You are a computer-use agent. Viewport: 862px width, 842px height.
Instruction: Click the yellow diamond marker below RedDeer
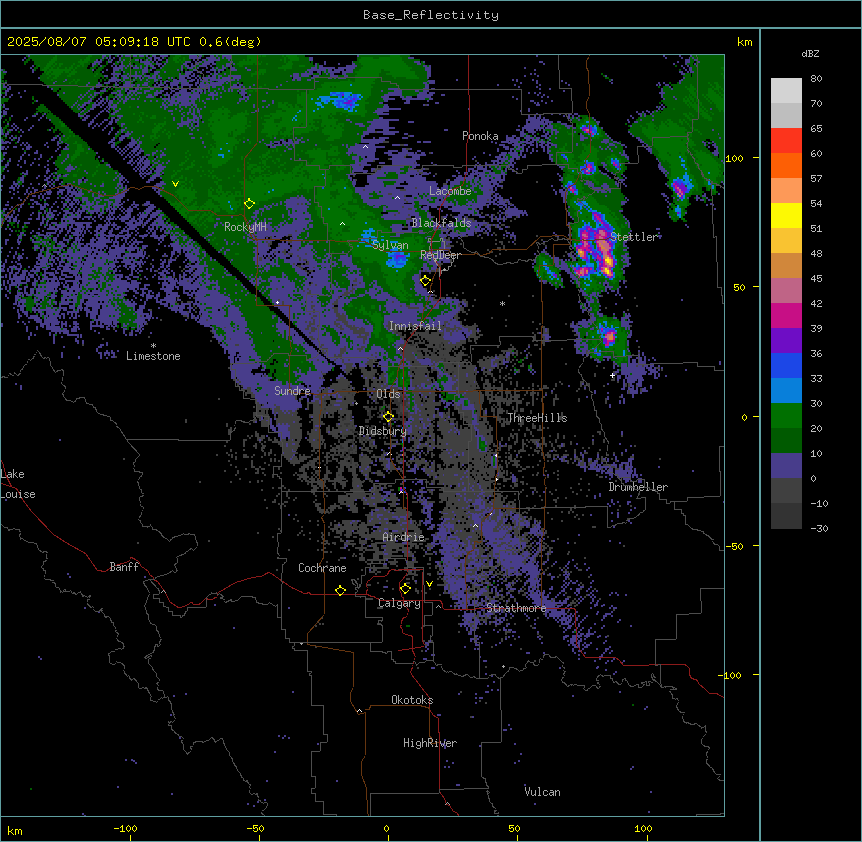click(425, 281)
